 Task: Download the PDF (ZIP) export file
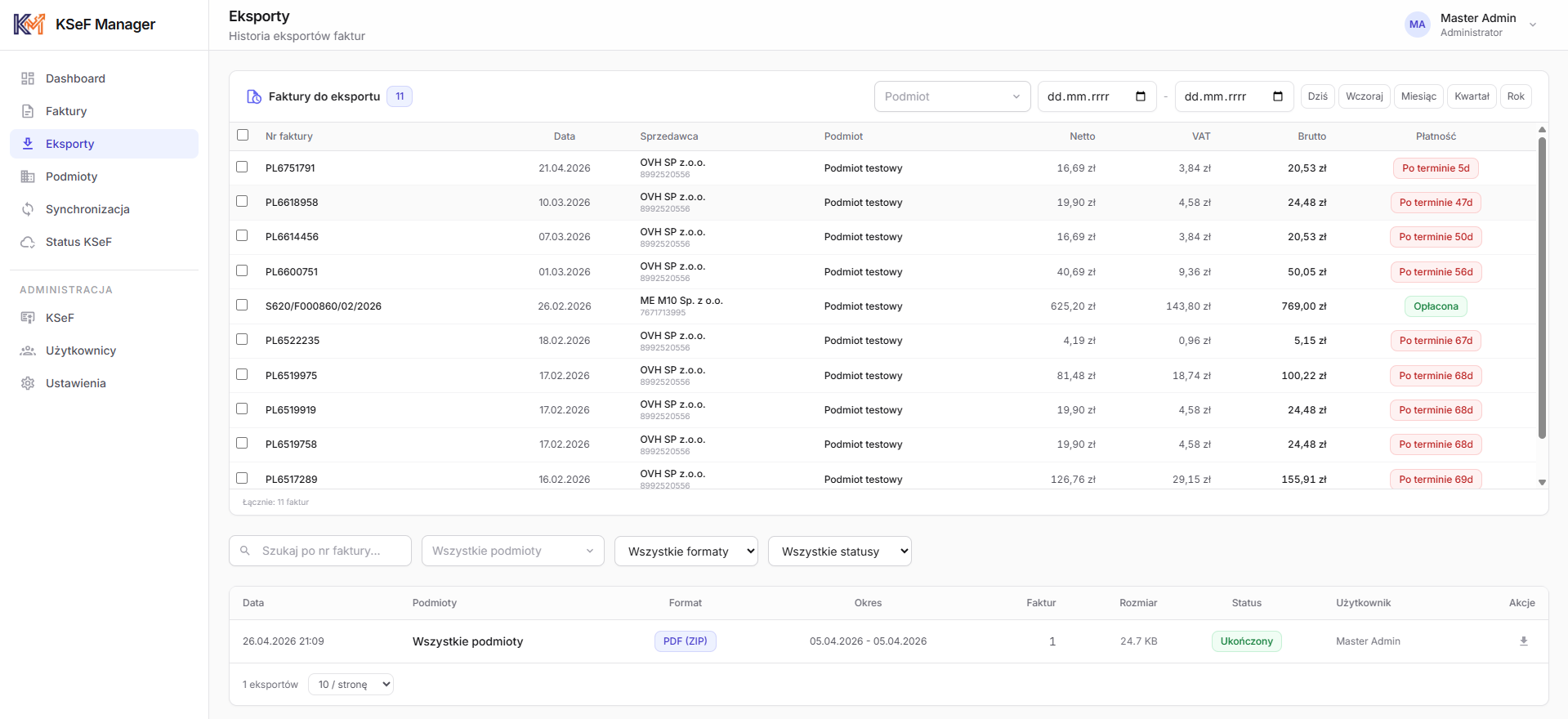pyautogui.click(x=1524, y=641)
